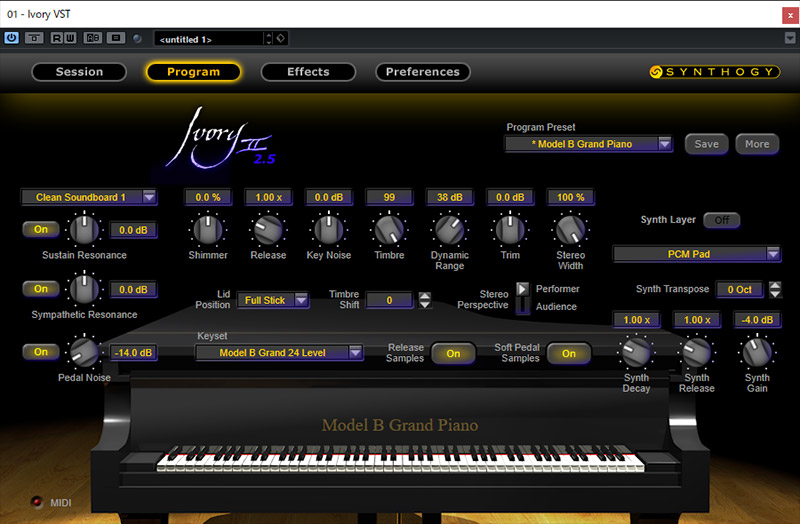This screenshot has height=524, width=800.
Task: Click the Synth Release knob
Action: pyautogui.click(x=696, y=352)
